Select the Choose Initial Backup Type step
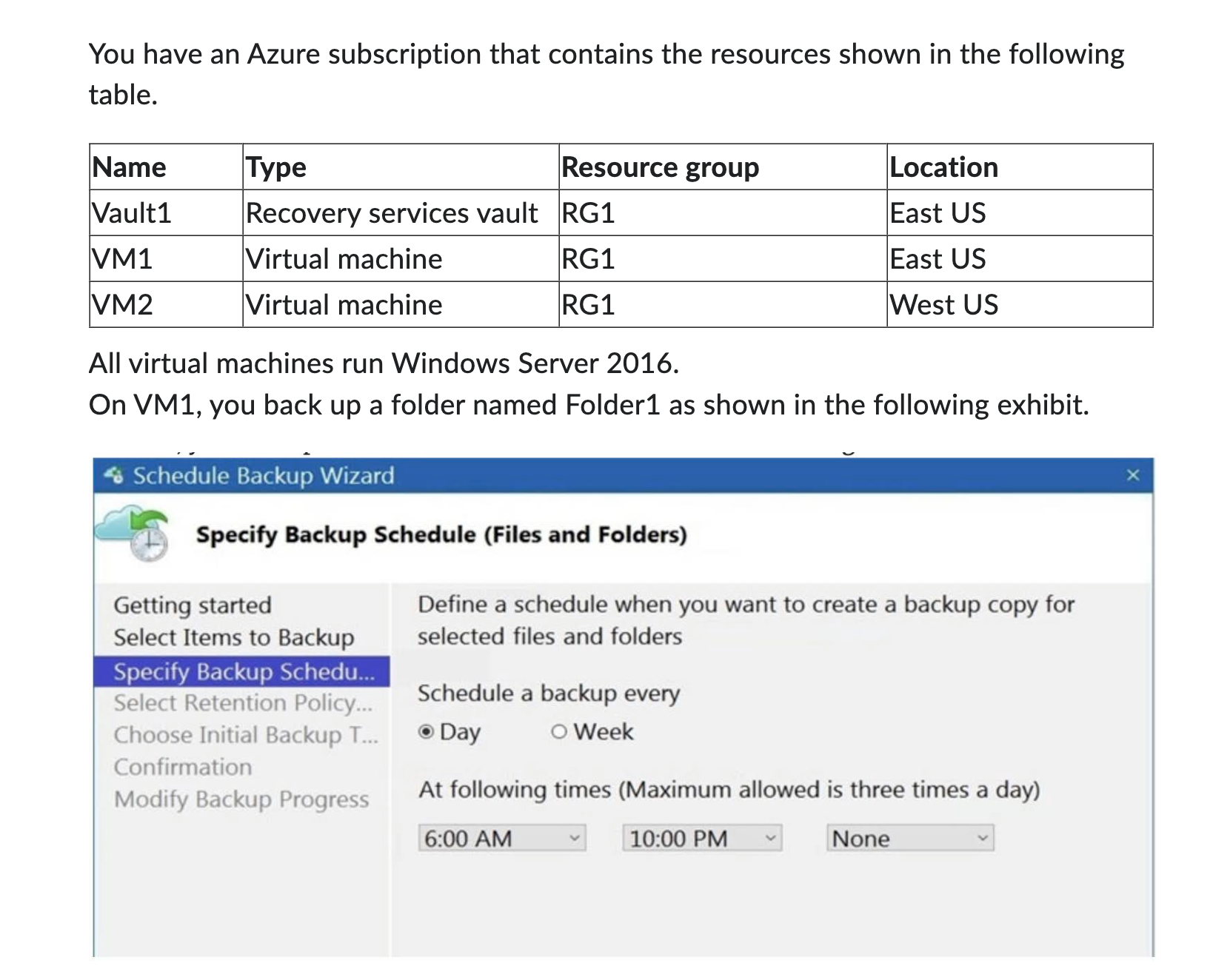The image size is (1213, 980). tap(247, 734)
